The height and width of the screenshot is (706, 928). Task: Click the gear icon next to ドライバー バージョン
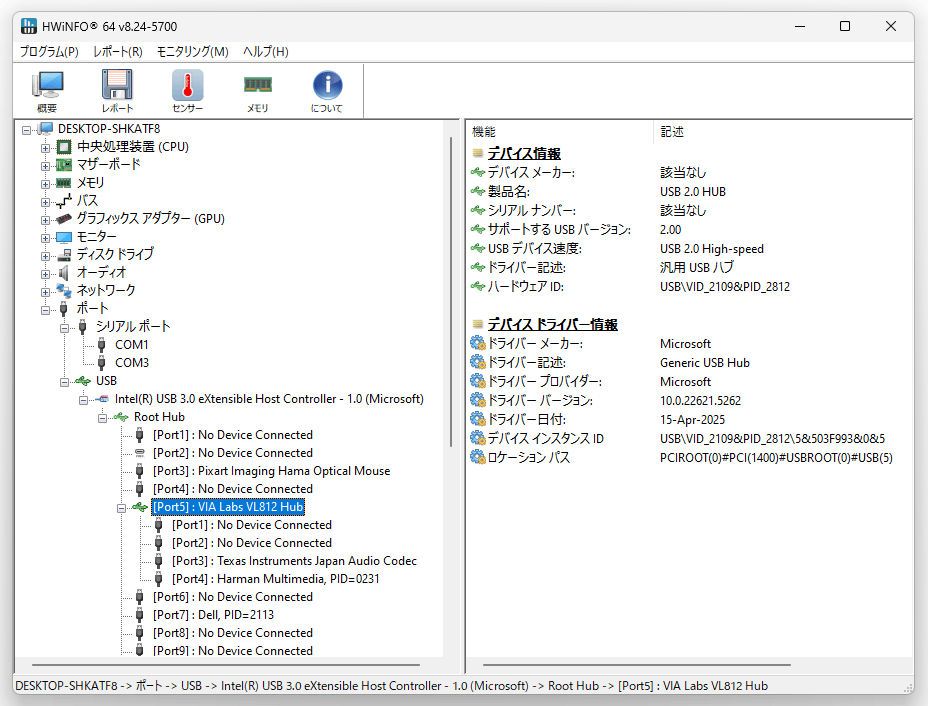[478, 400]
